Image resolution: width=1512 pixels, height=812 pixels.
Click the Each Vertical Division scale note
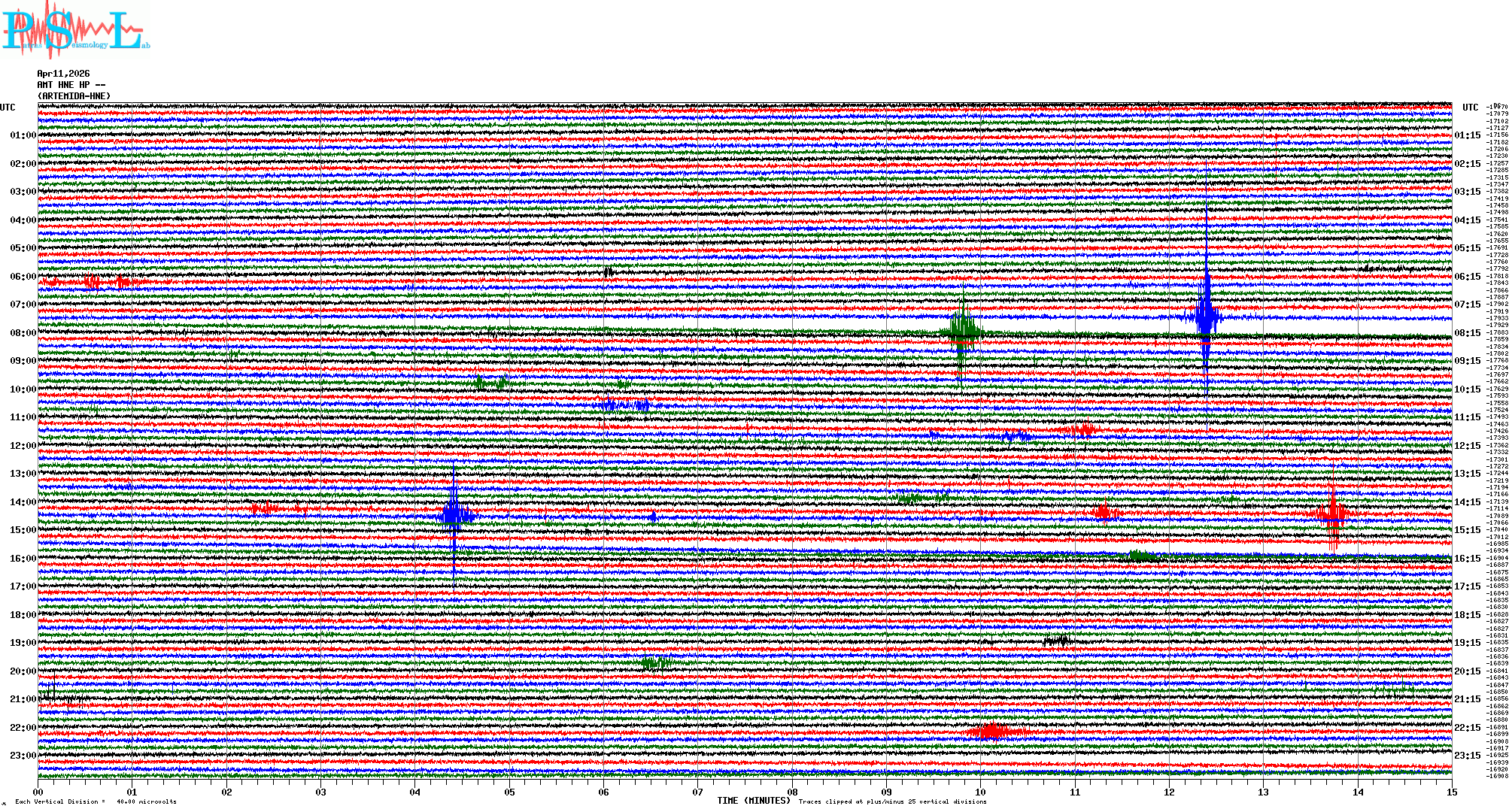coord(96,801)
